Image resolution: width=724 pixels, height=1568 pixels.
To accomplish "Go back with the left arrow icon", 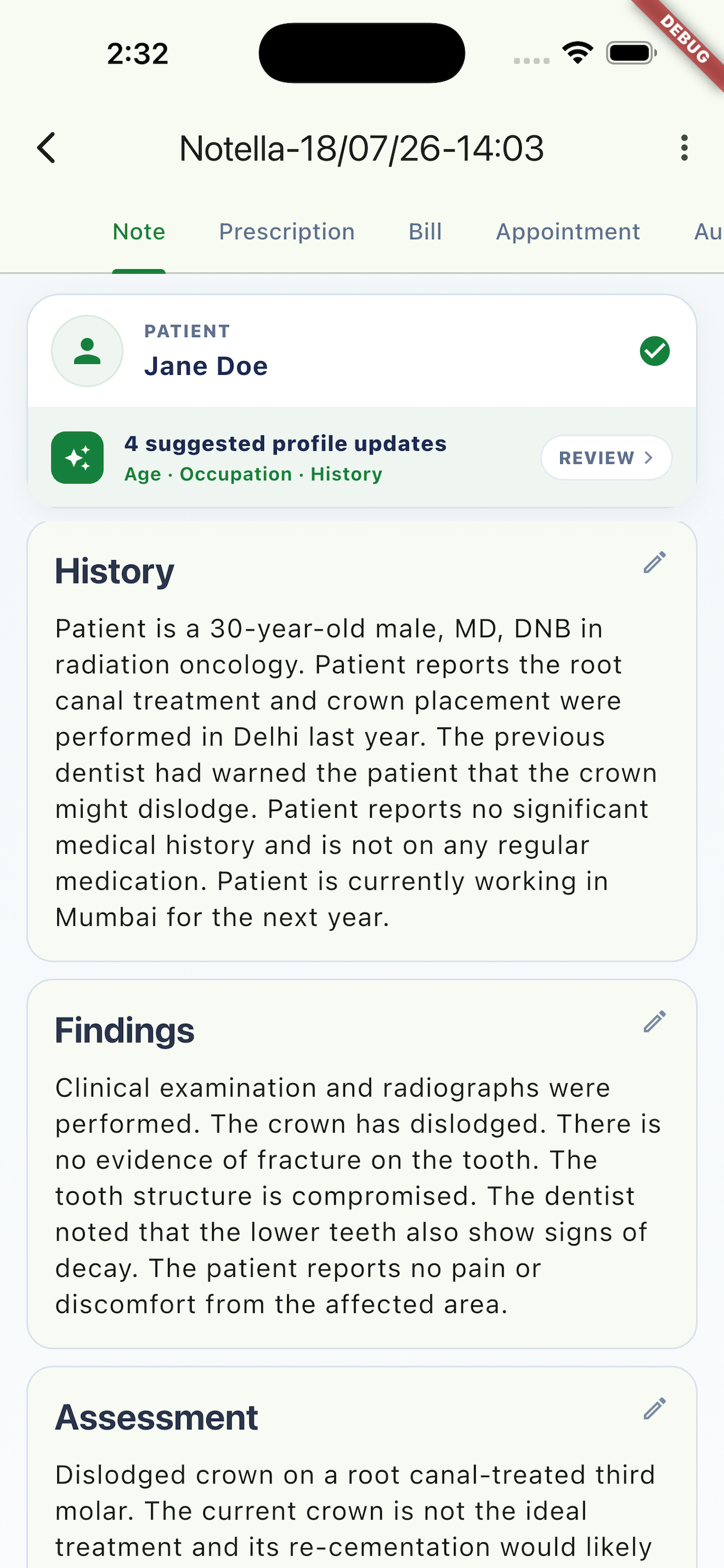I will 46,148.
